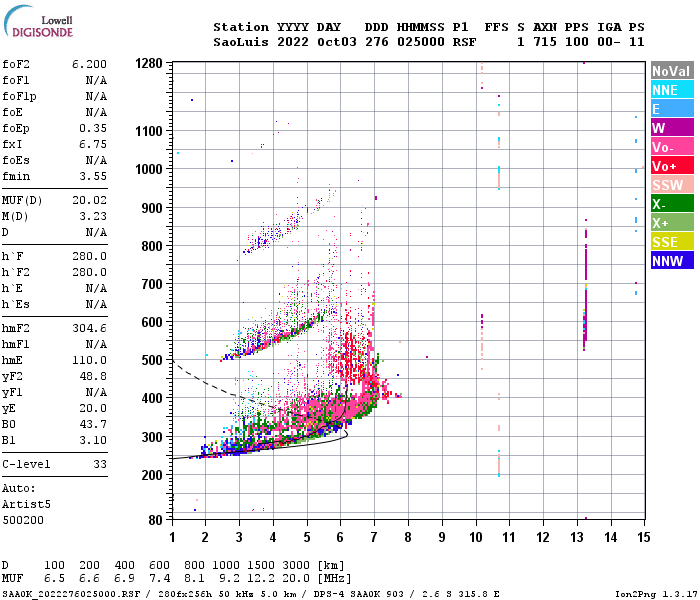Screen dimensions: 700x600
Task: Click the hmE value 110.0
Action: coord(89,361)
